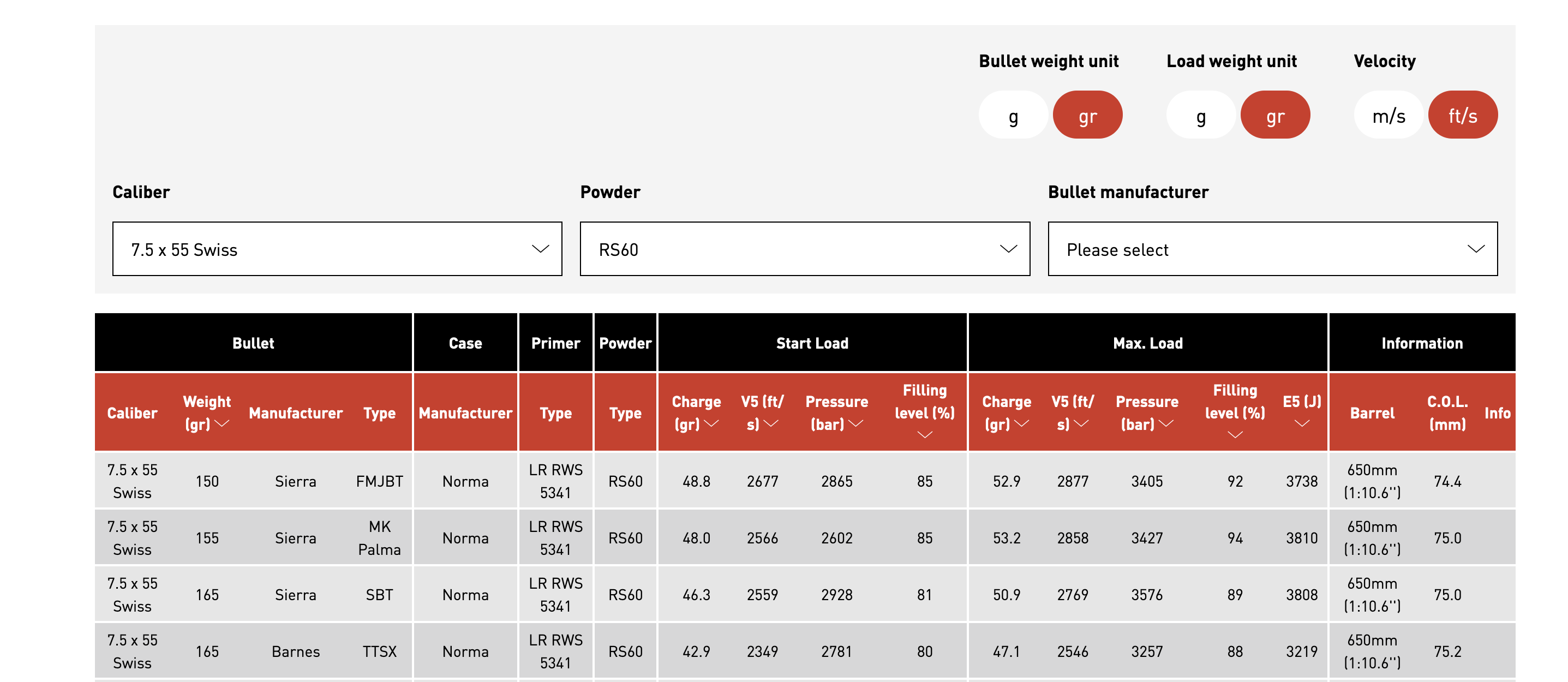Click the Max. Load header
The image size is (1568, 682).
click(x=1147, y=343)
